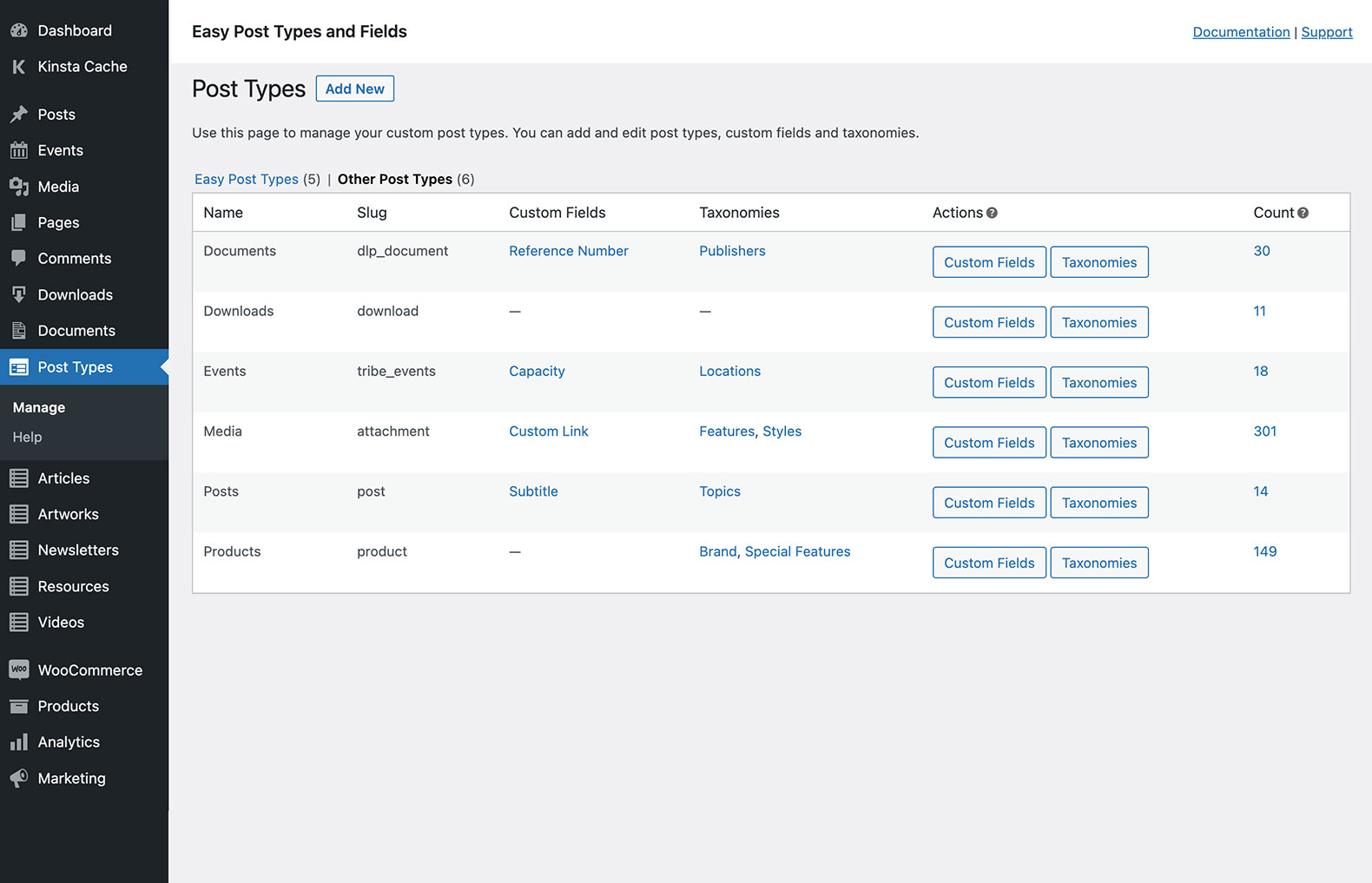Viewport: 1372px width, 883px height.
Task: Click the Media library icon
Action: (19, 187)
